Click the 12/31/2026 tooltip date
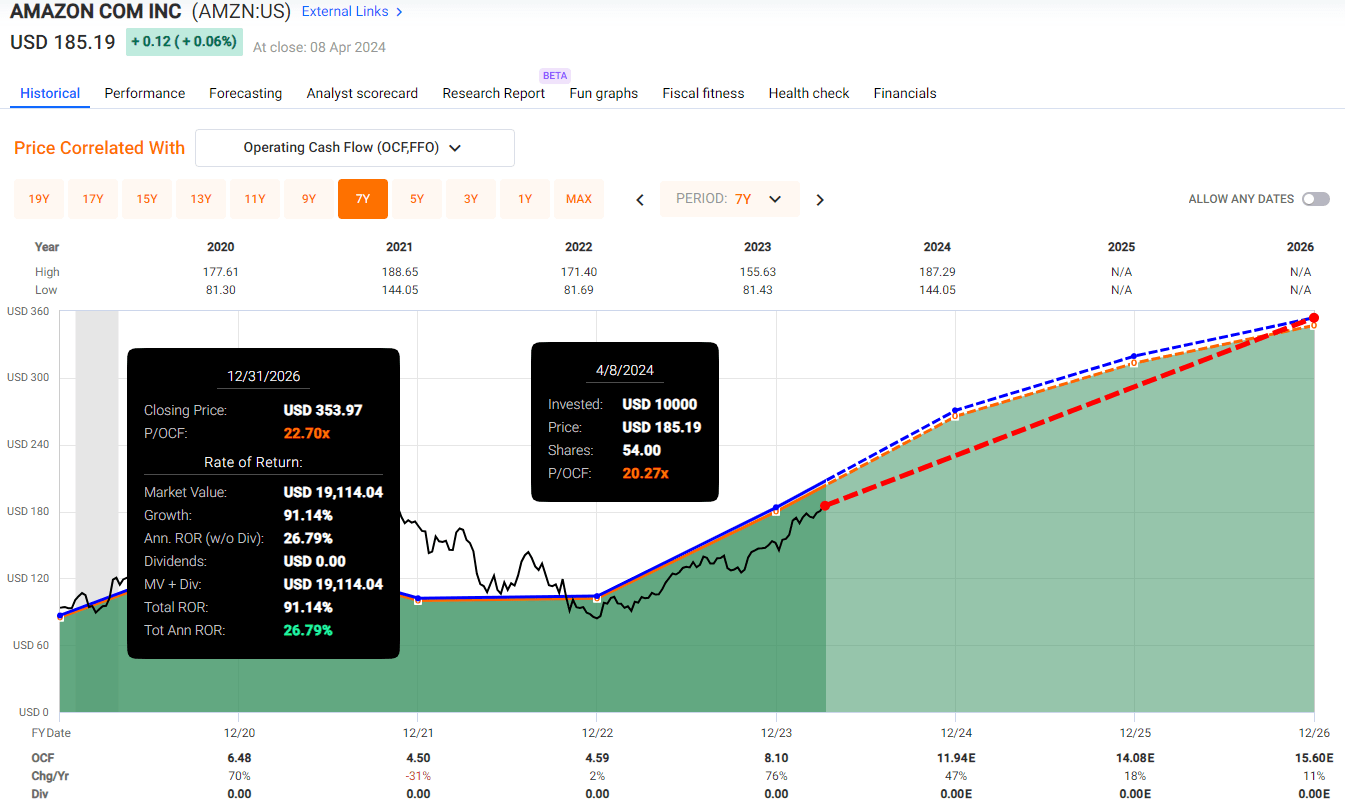This screenshot has width=1345, height=810. click(263, 377)
